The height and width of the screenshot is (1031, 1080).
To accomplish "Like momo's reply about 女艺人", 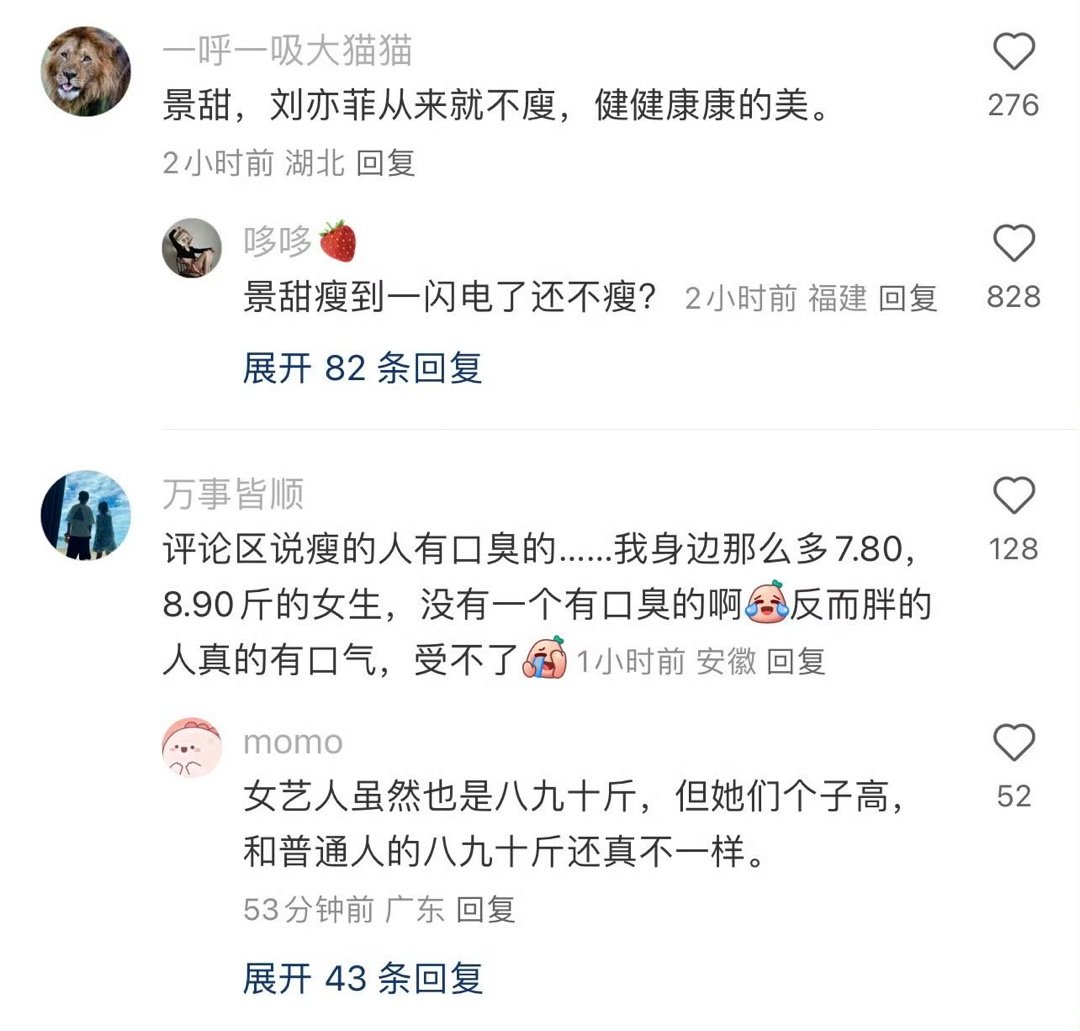I will tap(1013, 742).
